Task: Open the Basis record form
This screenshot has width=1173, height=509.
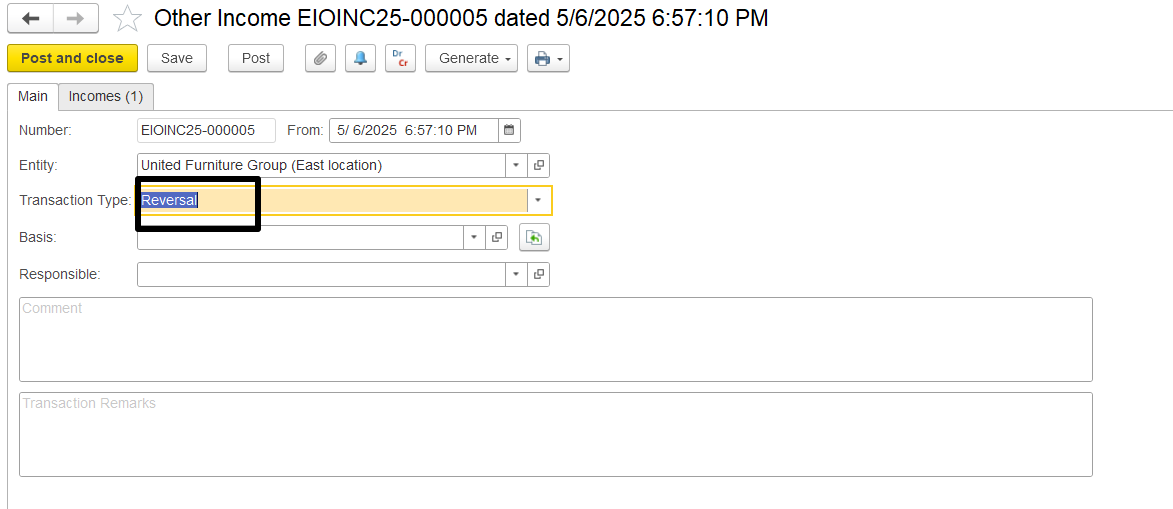Action: (x=496, y=237)
